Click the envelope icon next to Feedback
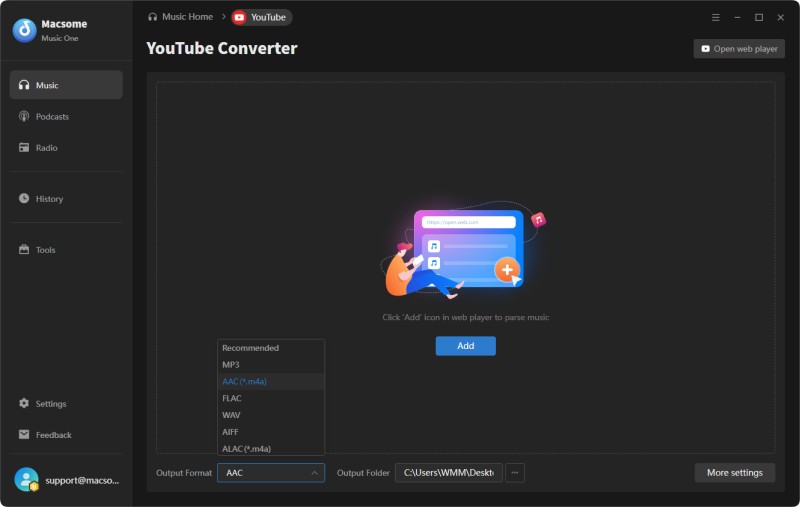Screen dimensions: 800x507 (24, 434)
